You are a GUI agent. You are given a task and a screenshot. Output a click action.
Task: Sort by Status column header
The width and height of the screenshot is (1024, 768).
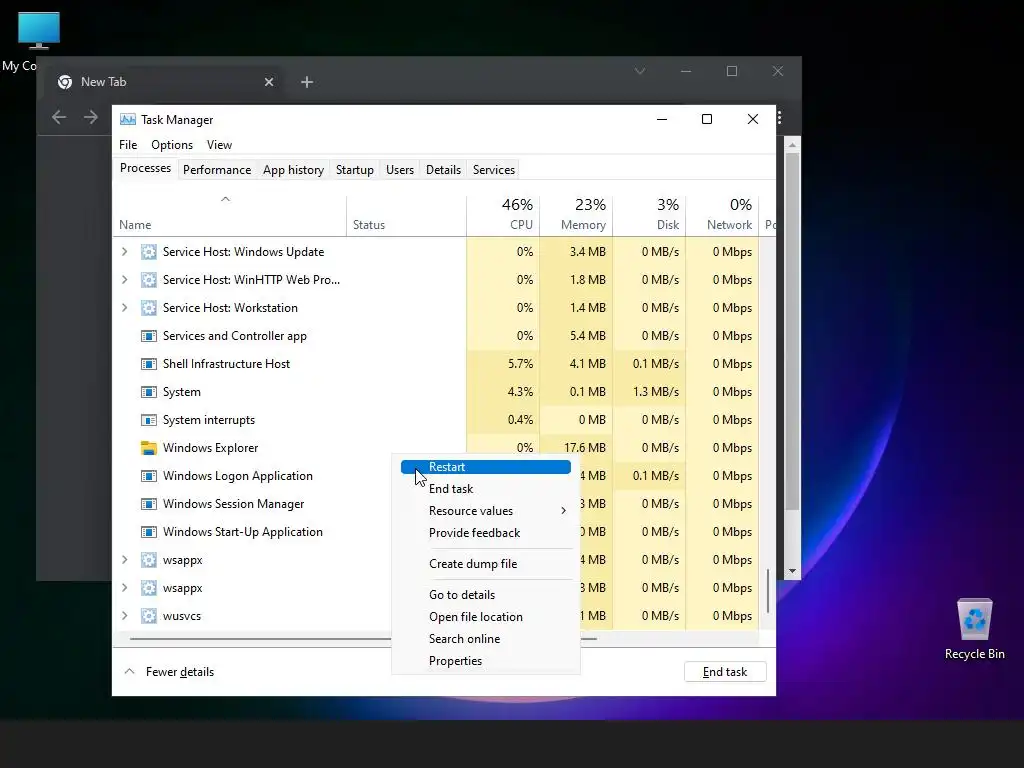(406, 214)
